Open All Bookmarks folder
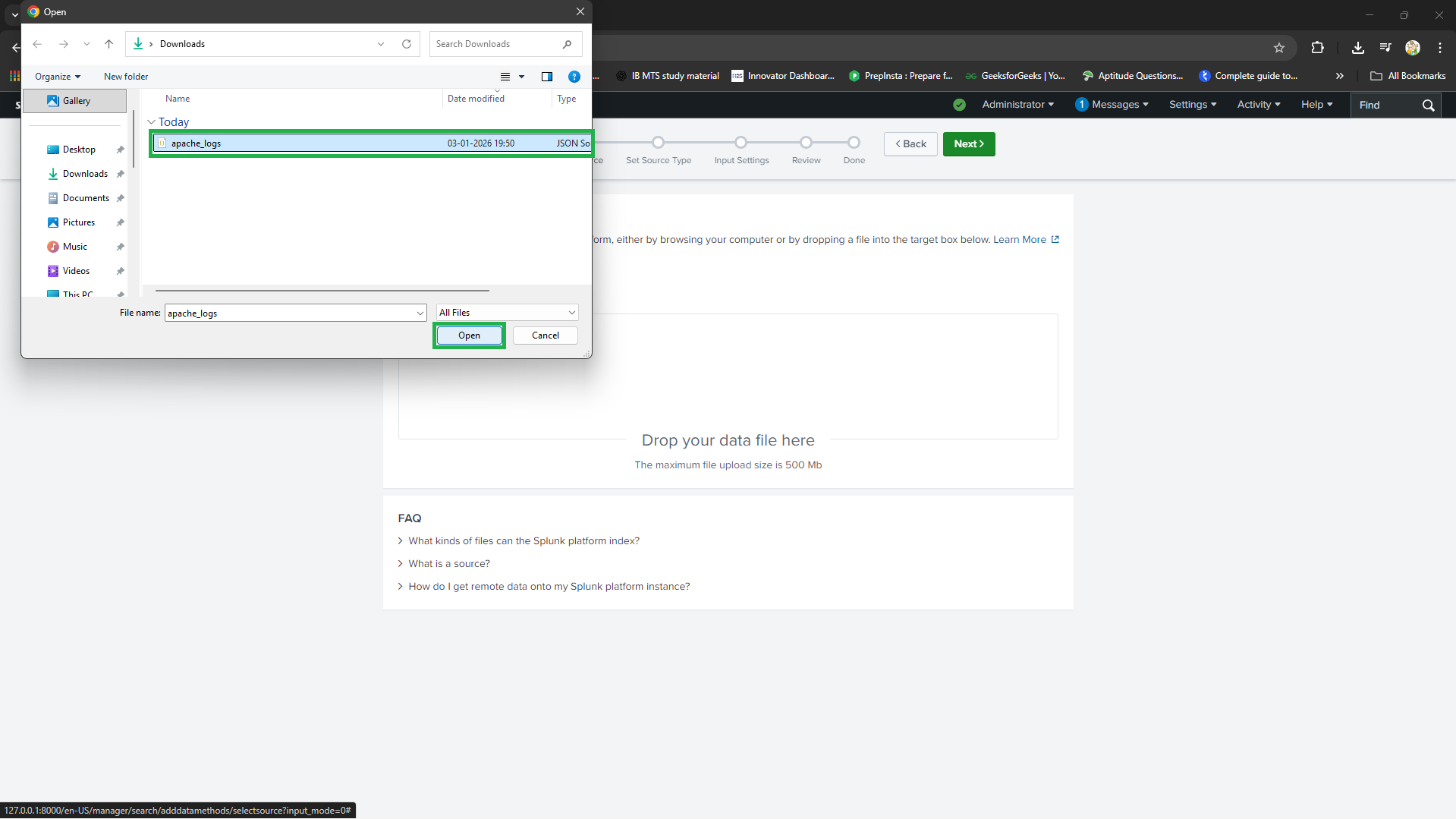 point(1408,76)
